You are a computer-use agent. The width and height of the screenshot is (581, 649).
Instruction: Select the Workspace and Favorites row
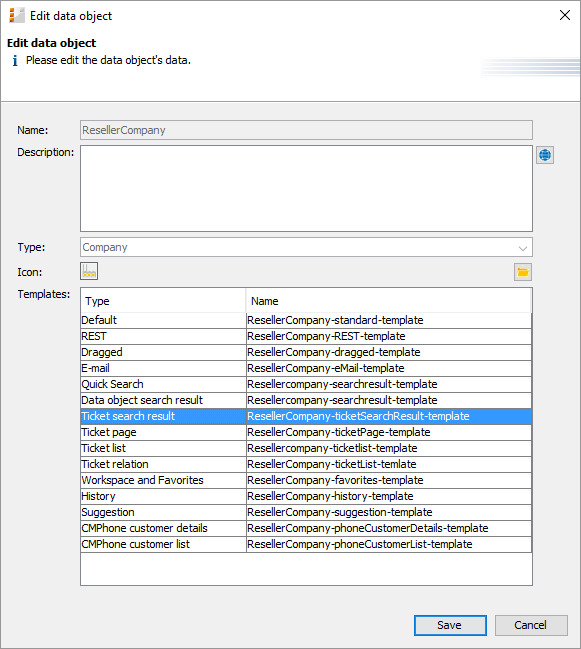coord(306,480)
